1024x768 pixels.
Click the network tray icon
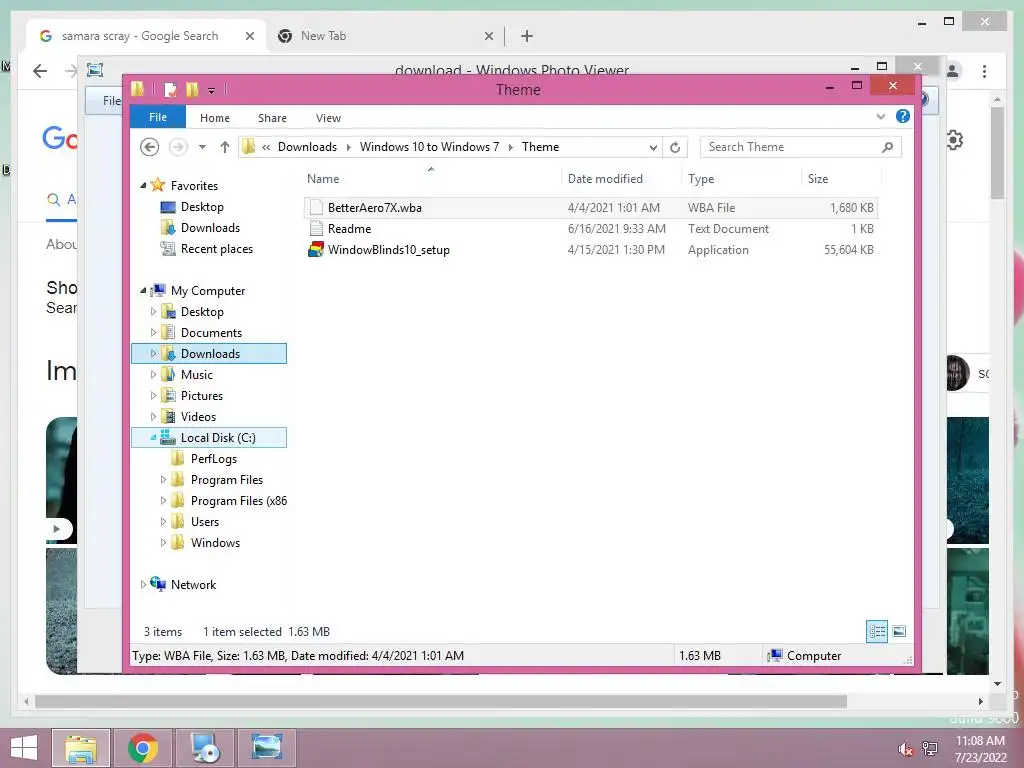pos(930,748)
